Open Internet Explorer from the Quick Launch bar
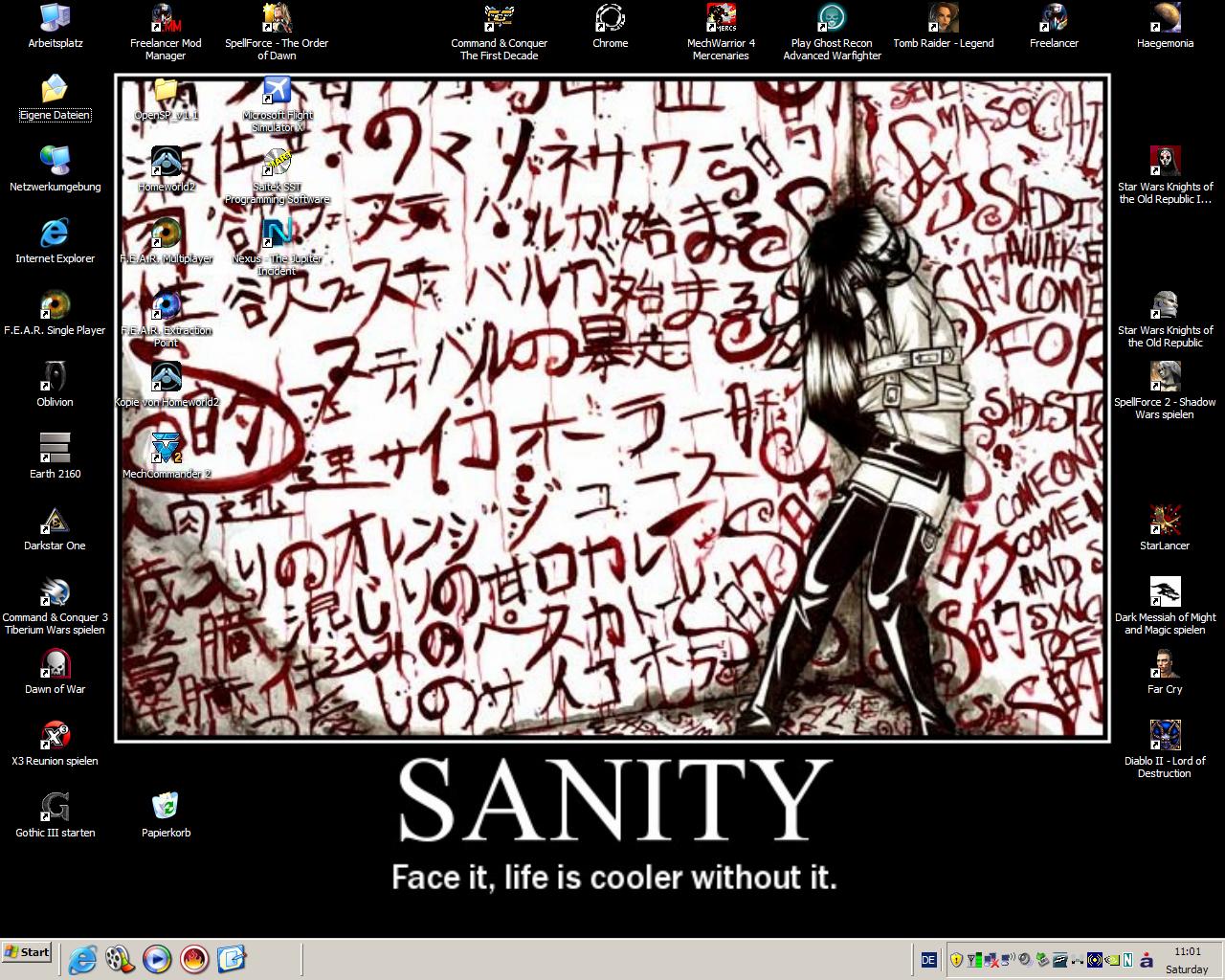Viewport: 1225px width, 980px height. [82, 958]
